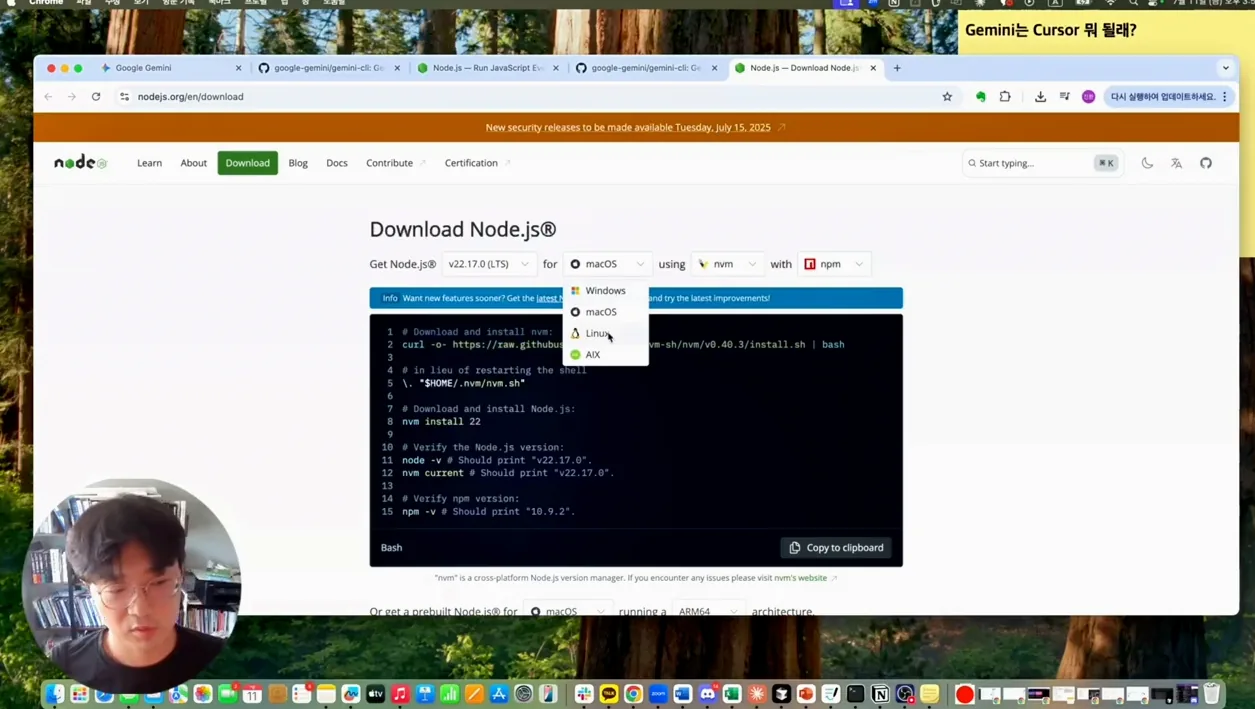1255x709 pixels.
Task: Switch to Node.js Run JavaScript Everywhere tab
Action: click(488, 68)
